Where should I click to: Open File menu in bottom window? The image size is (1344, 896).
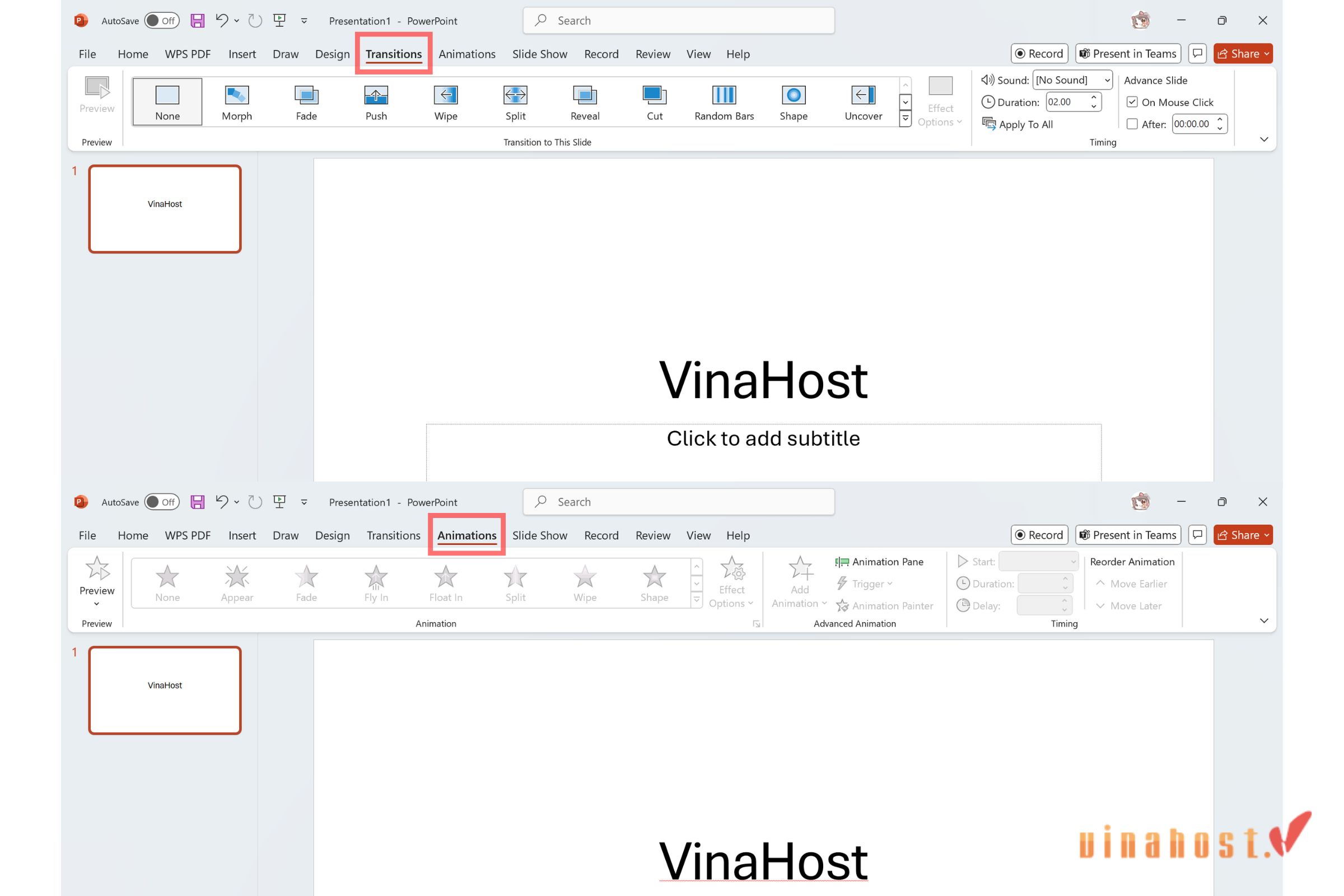[87, 535]
